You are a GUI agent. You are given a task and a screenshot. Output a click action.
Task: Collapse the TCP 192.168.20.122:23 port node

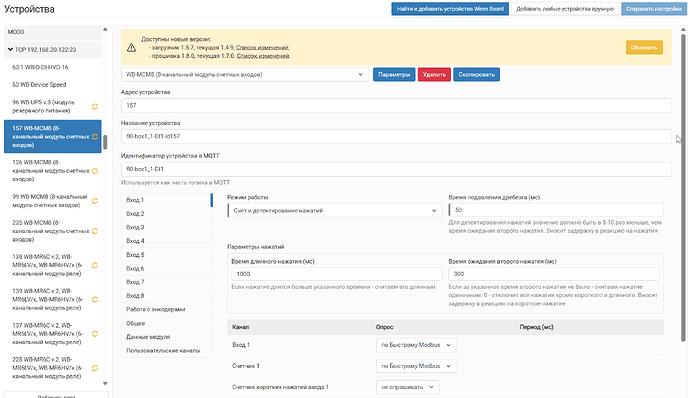[x=10, y=50]
